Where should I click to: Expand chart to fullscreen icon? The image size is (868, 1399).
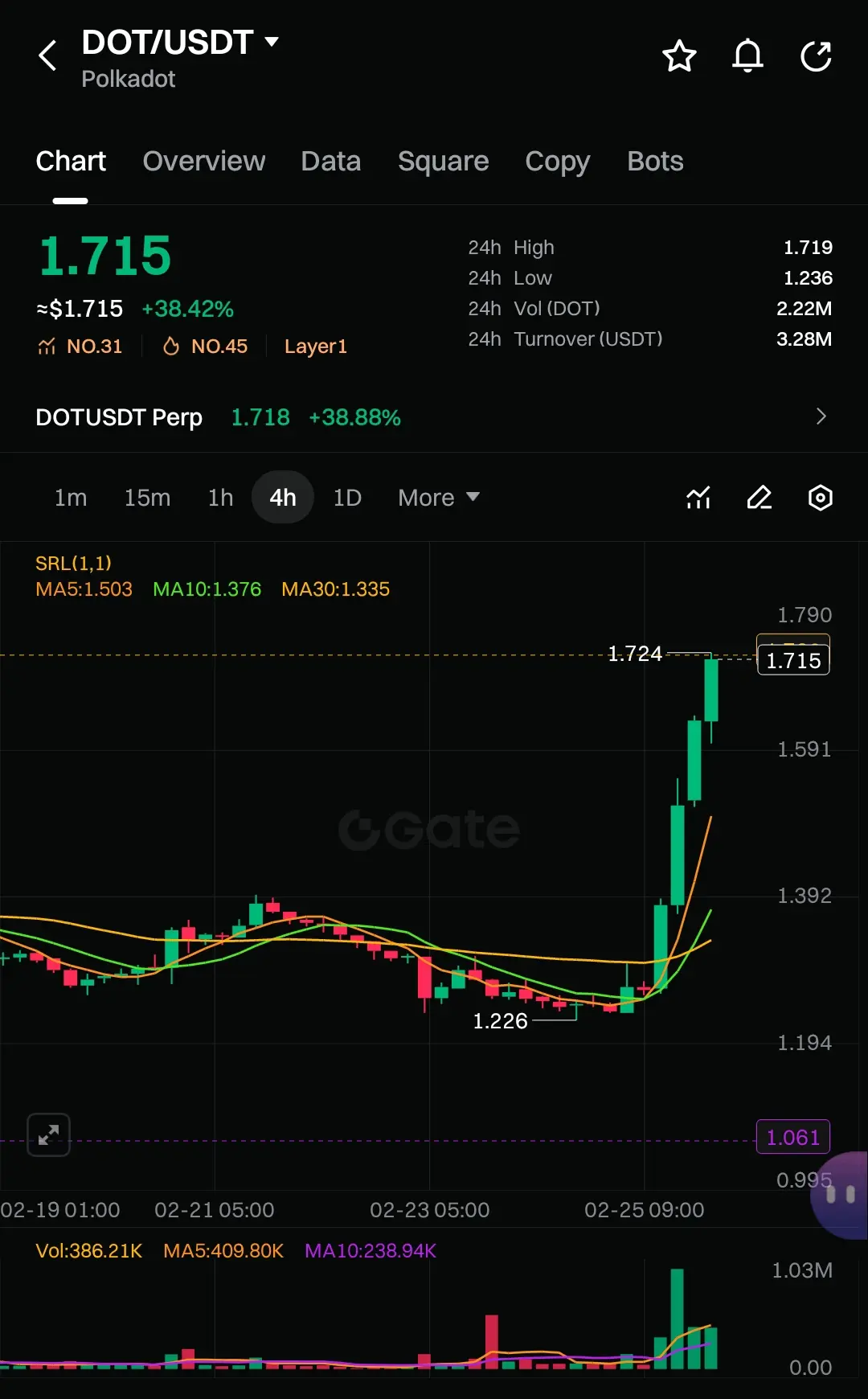tap(48, 1134)
